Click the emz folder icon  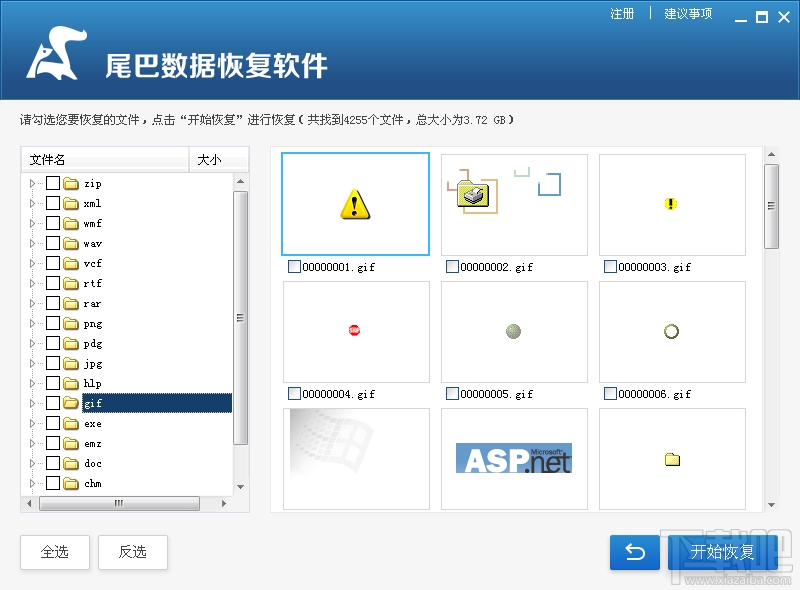click(x=71, y=444)
